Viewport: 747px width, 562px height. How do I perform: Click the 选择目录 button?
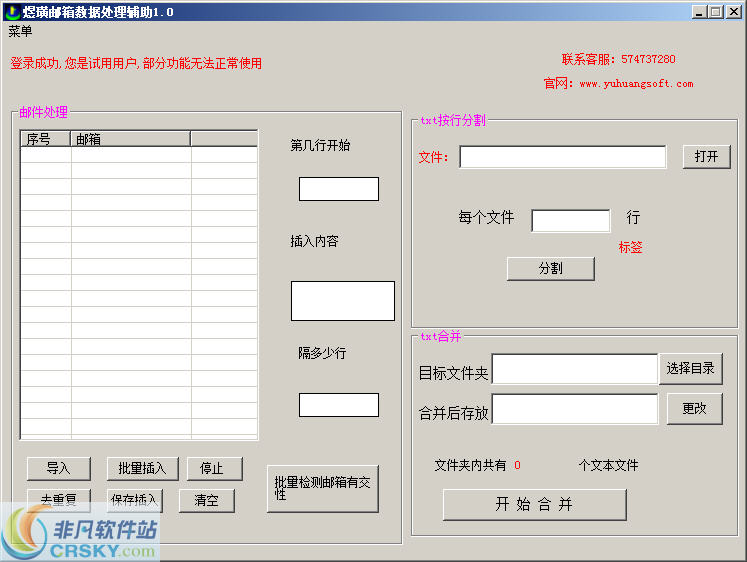pos(691,369)
